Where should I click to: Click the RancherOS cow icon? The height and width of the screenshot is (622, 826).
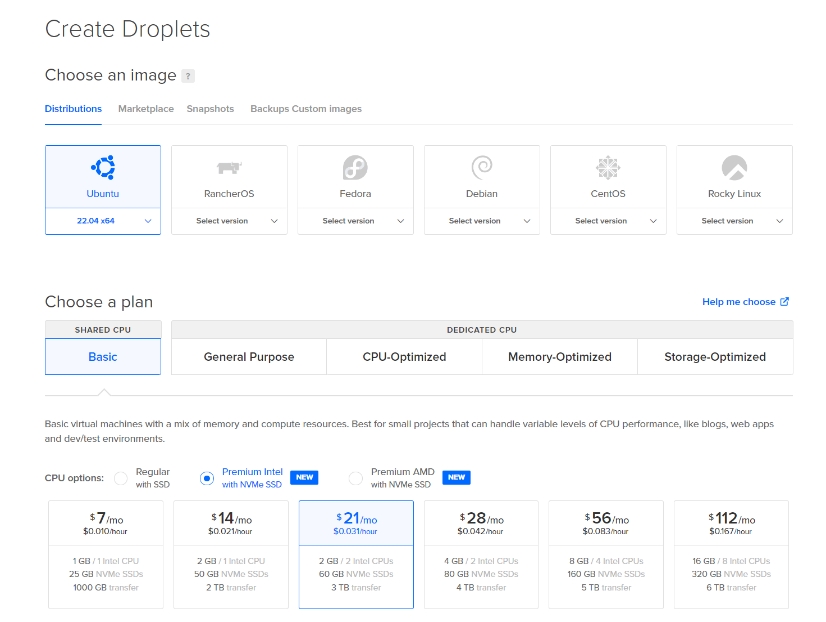(229, 167)
